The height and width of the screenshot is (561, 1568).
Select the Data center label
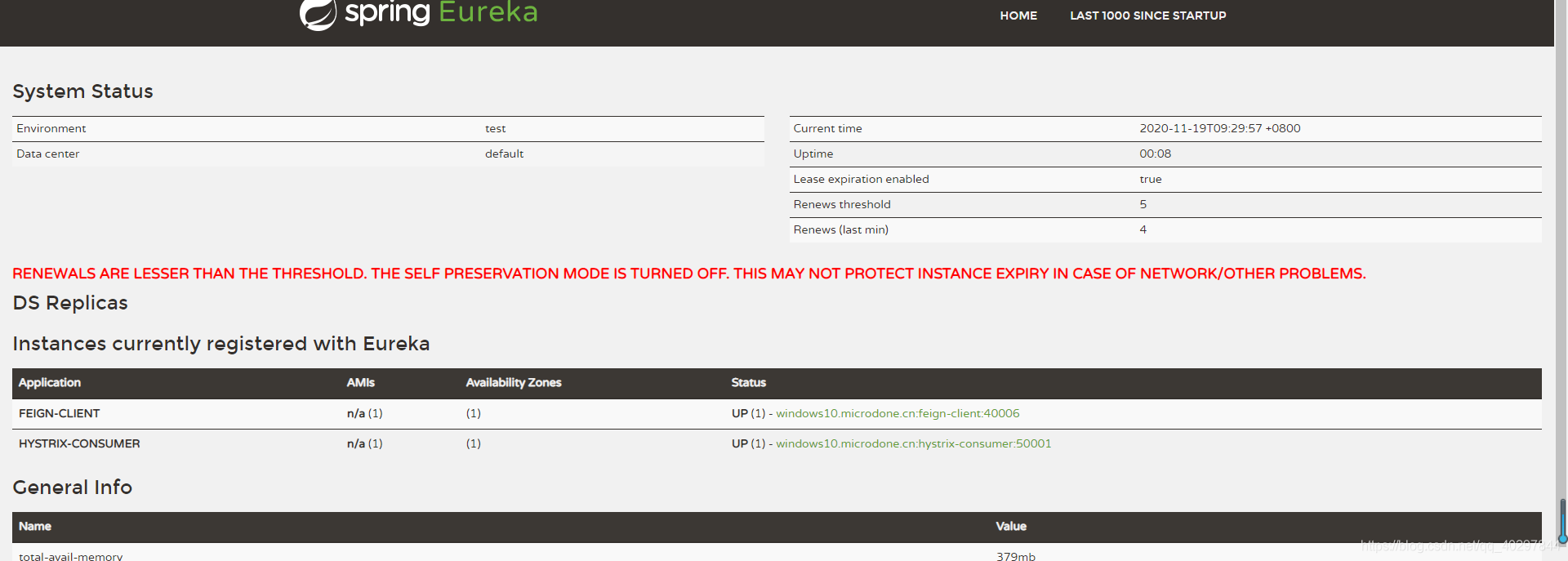[x=47, y=154]
